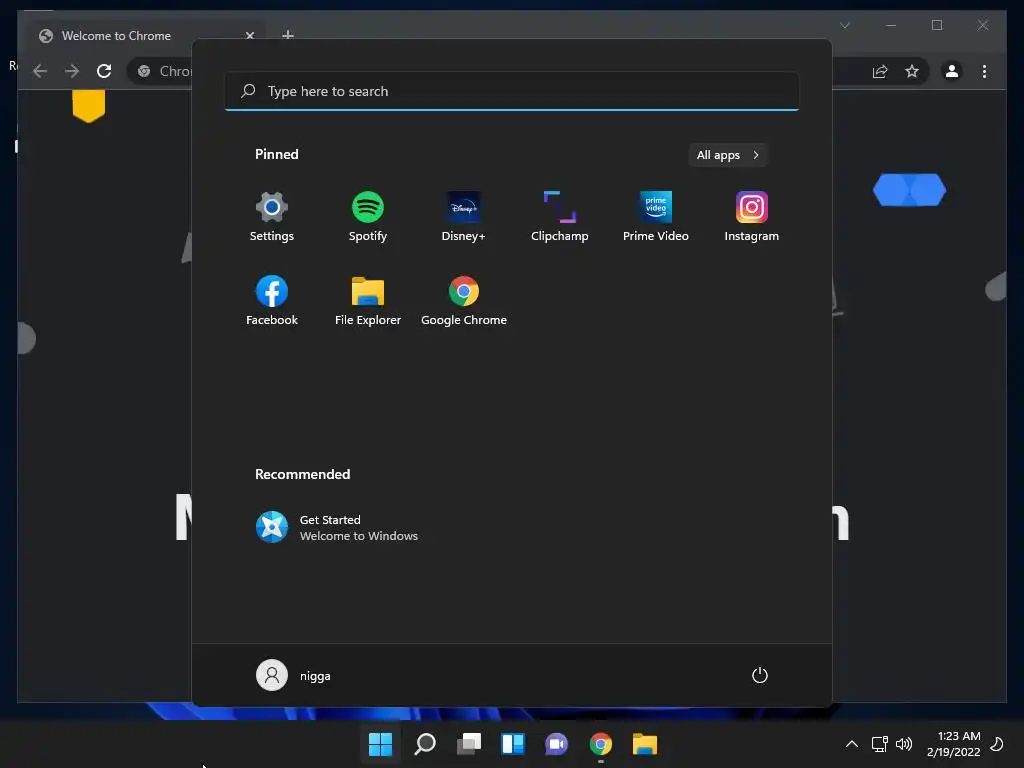
Task: Click the Windows Start button on taskbar
Action: (x=380, y=744)
